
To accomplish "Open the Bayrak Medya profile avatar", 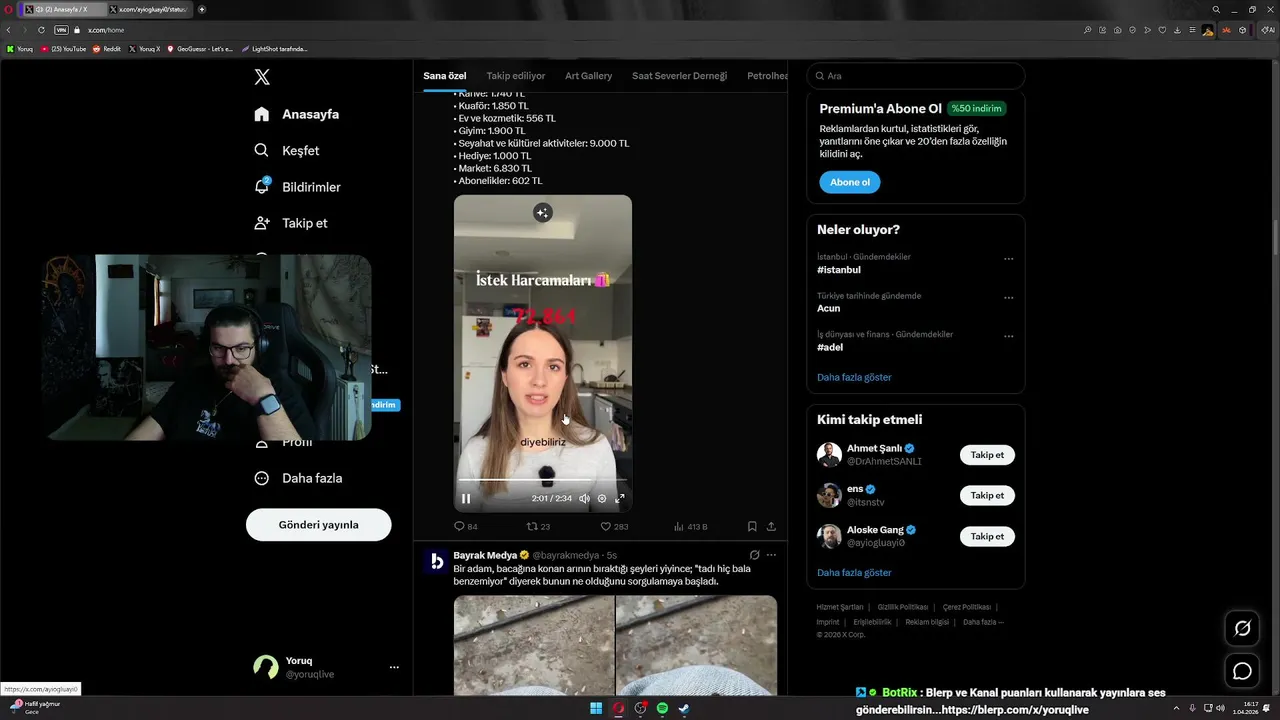I will [x=436, y=562].
